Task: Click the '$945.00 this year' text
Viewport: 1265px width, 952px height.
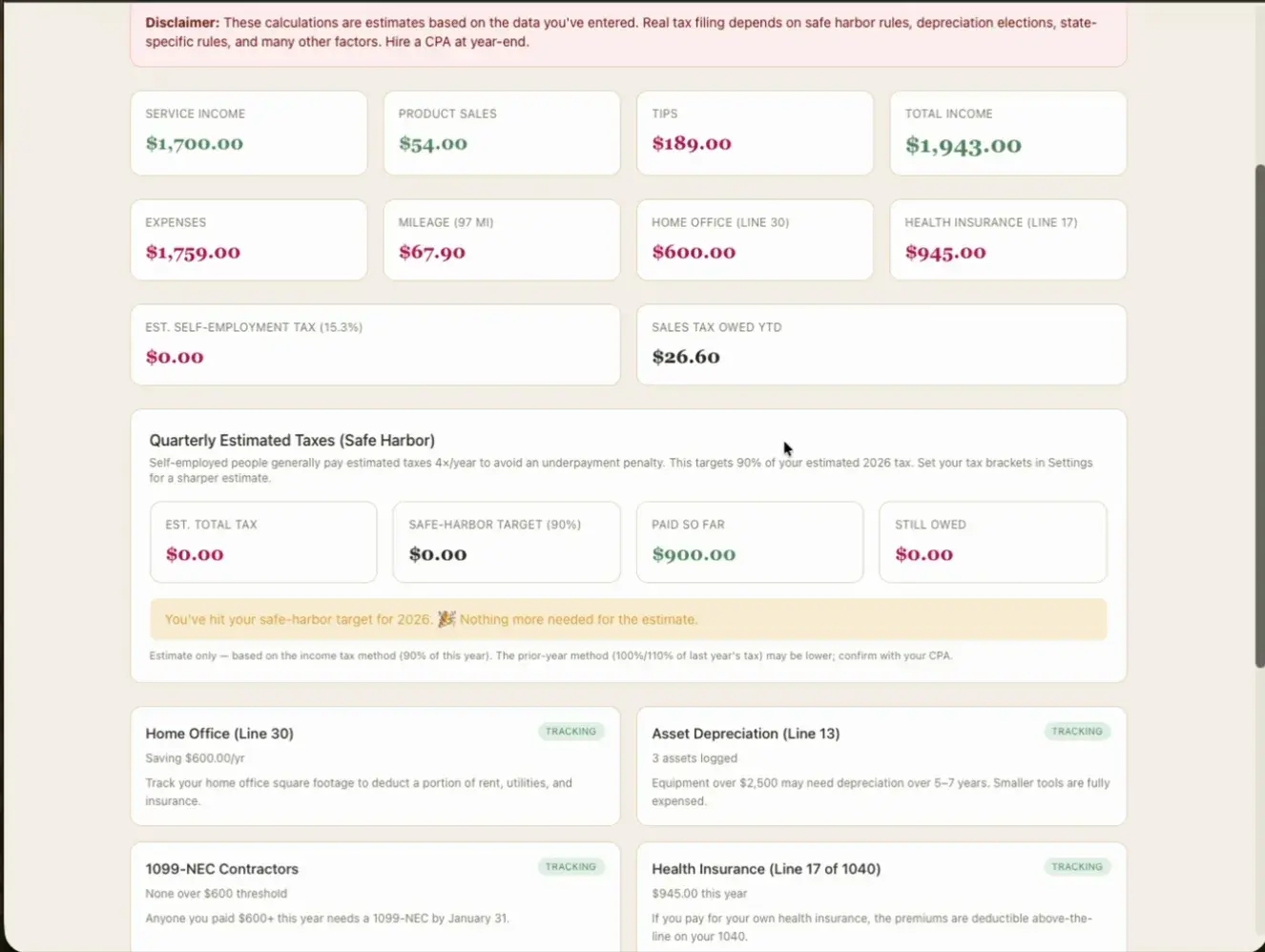Action: [x=699, y=894]
